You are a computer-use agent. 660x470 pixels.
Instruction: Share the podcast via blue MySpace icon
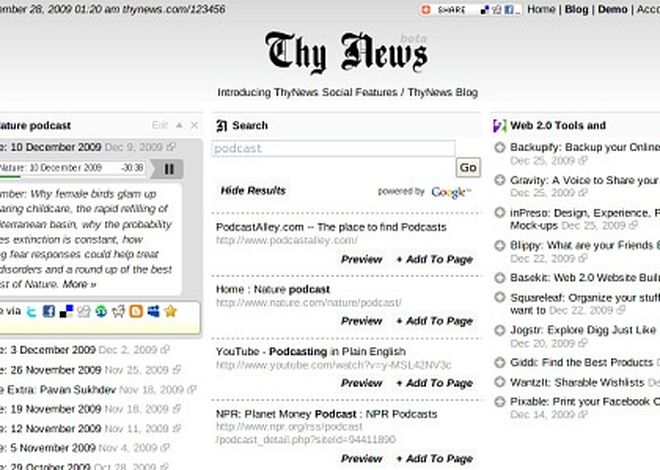(153, 311)
